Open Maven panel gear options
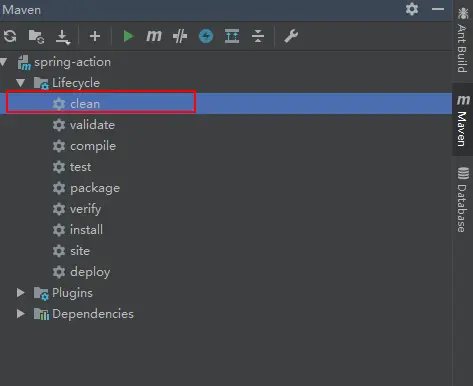Screen dimensions: 473x386 (412, 9)
